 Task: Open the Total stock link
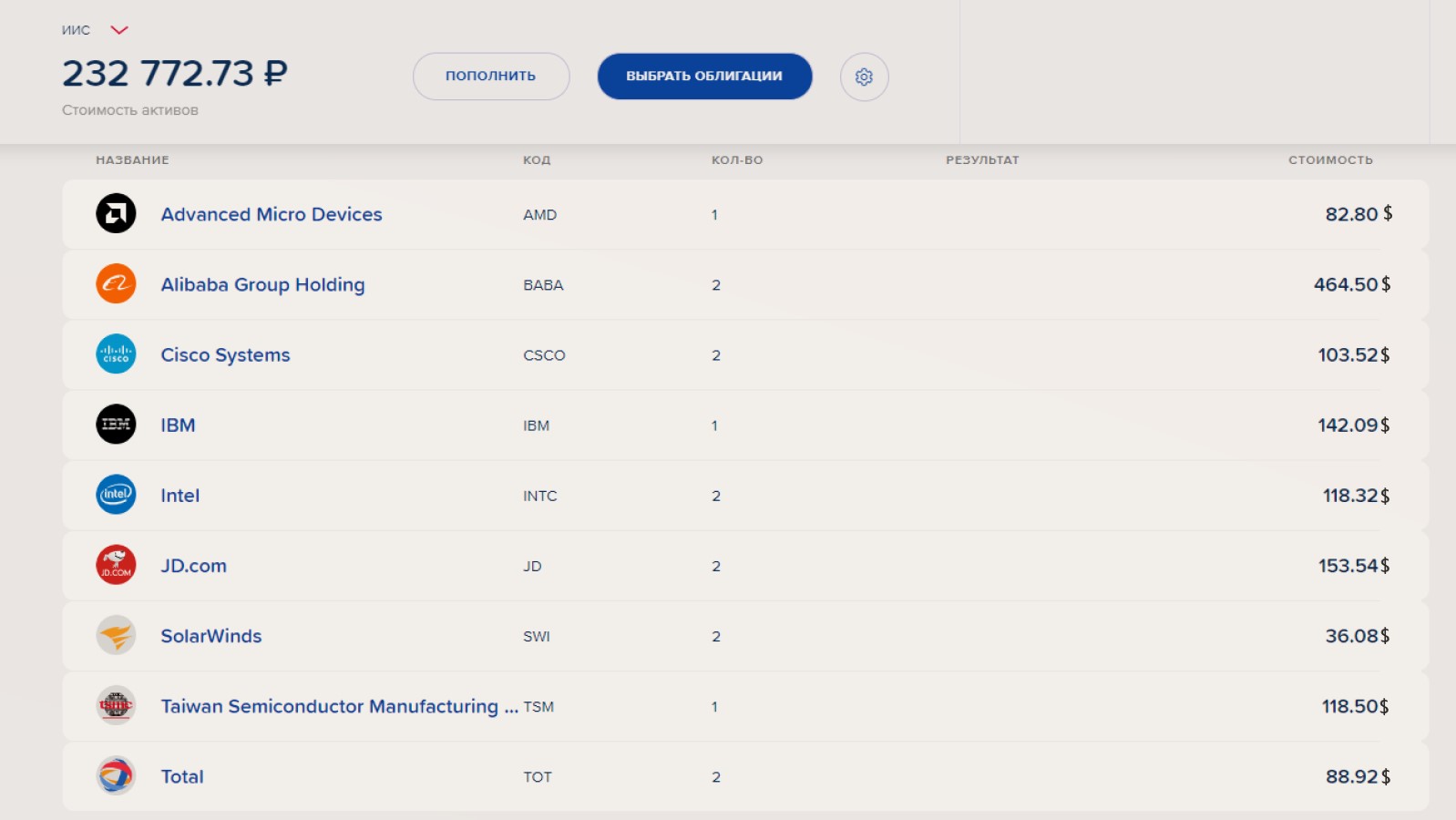point(182,776)
